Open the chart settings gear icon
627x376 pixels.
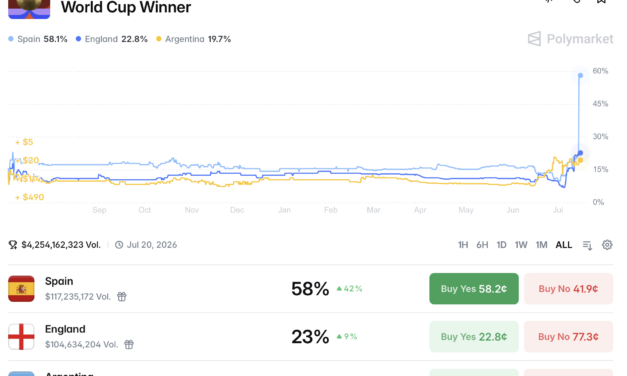(607, 245)
